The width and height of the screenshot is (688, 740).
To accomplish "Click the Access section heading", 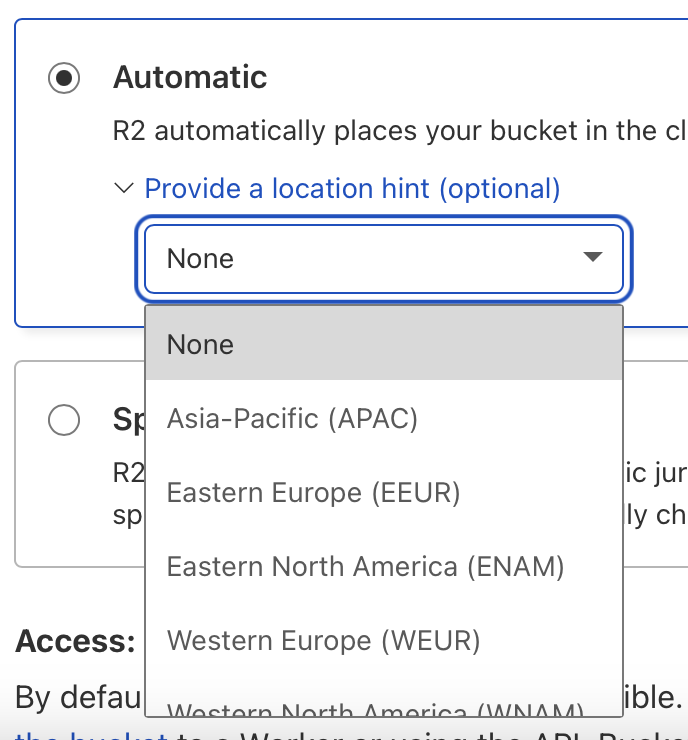I will pos(75,641).
